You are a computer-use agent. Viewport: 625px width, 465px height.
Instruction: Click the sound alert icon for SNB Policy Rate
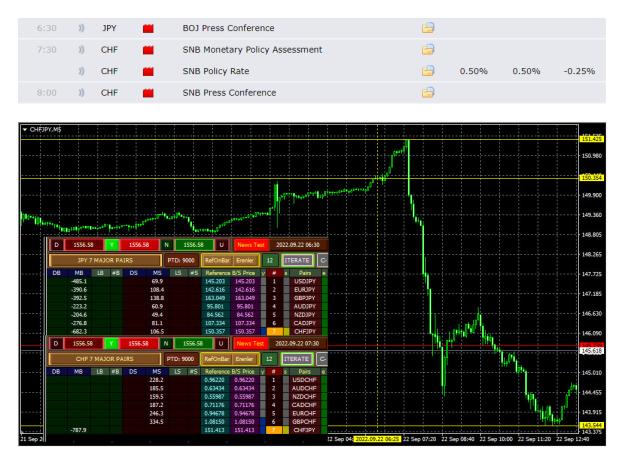81,71
